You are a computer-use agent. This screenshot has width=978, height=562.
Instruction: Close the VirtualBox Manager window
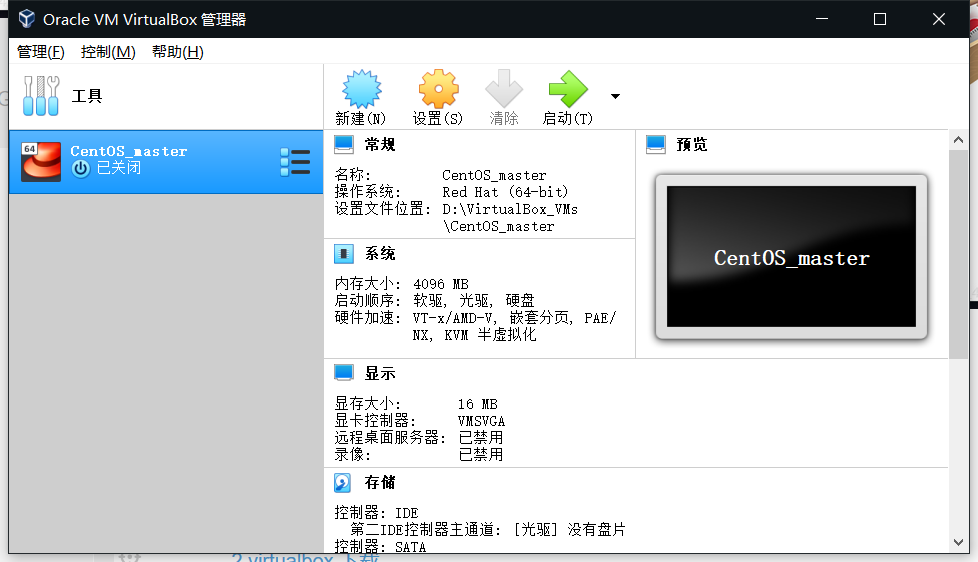tap(939, 19)
